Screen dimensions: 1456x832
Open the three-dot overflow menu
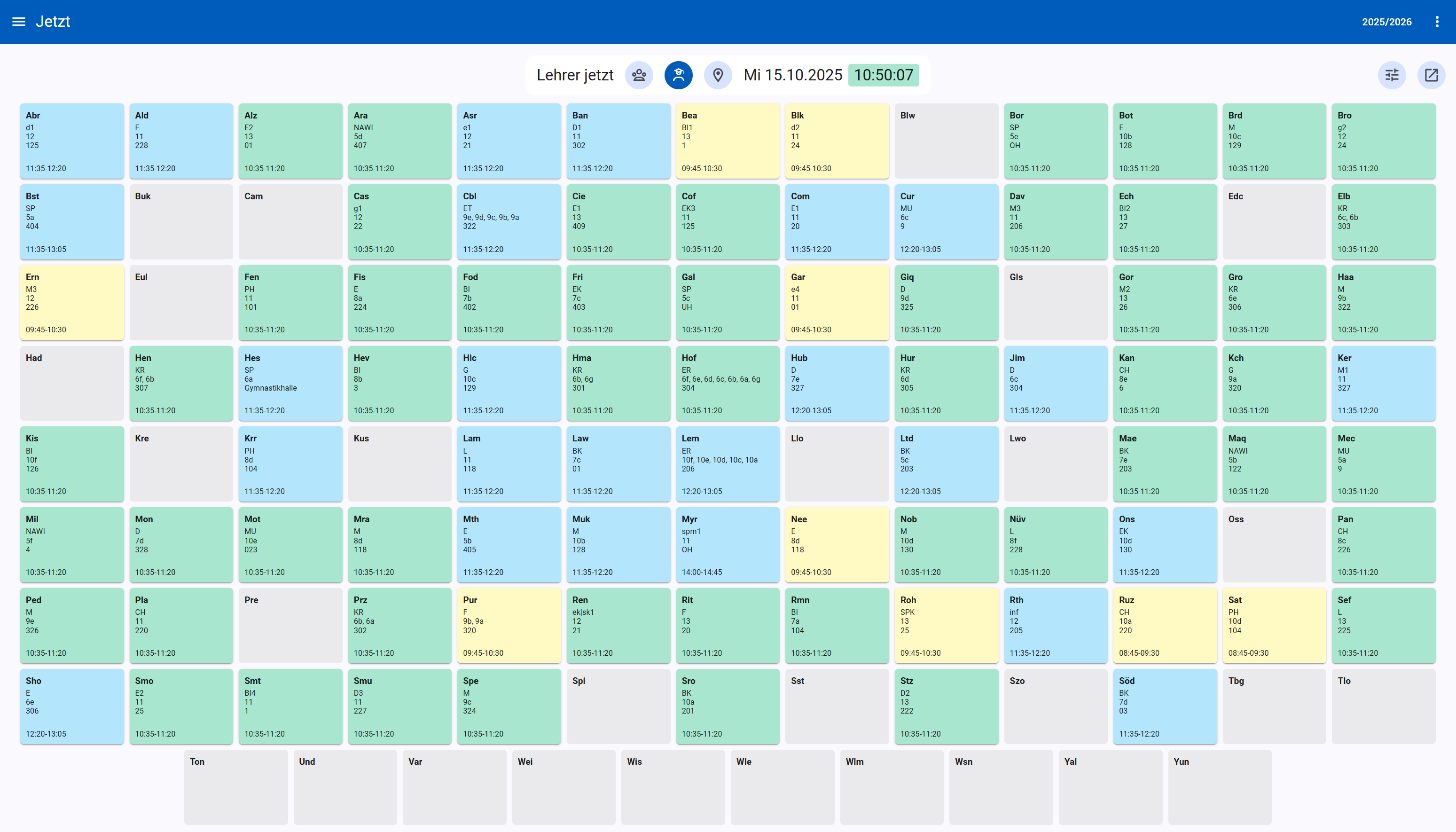click(1437, 22)
